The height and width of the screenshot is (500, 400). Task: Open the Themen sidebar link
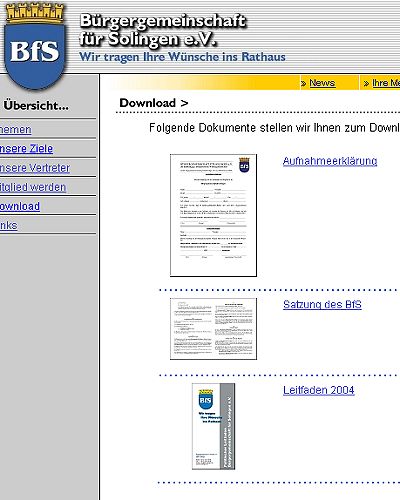(x=16, y=129)
